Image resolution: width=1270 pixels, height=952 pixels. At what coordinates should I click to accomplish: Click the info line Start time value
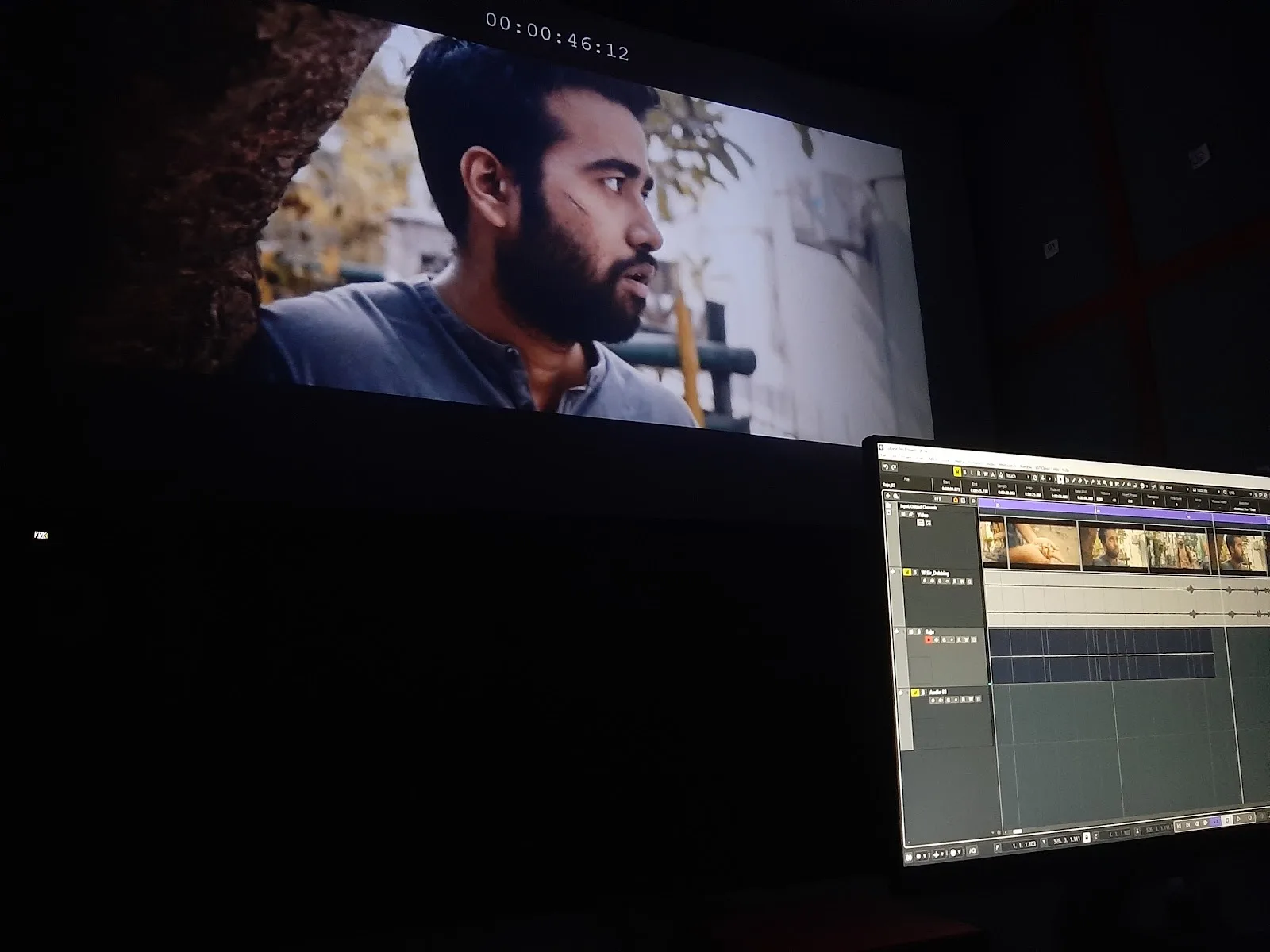(951, 489)
